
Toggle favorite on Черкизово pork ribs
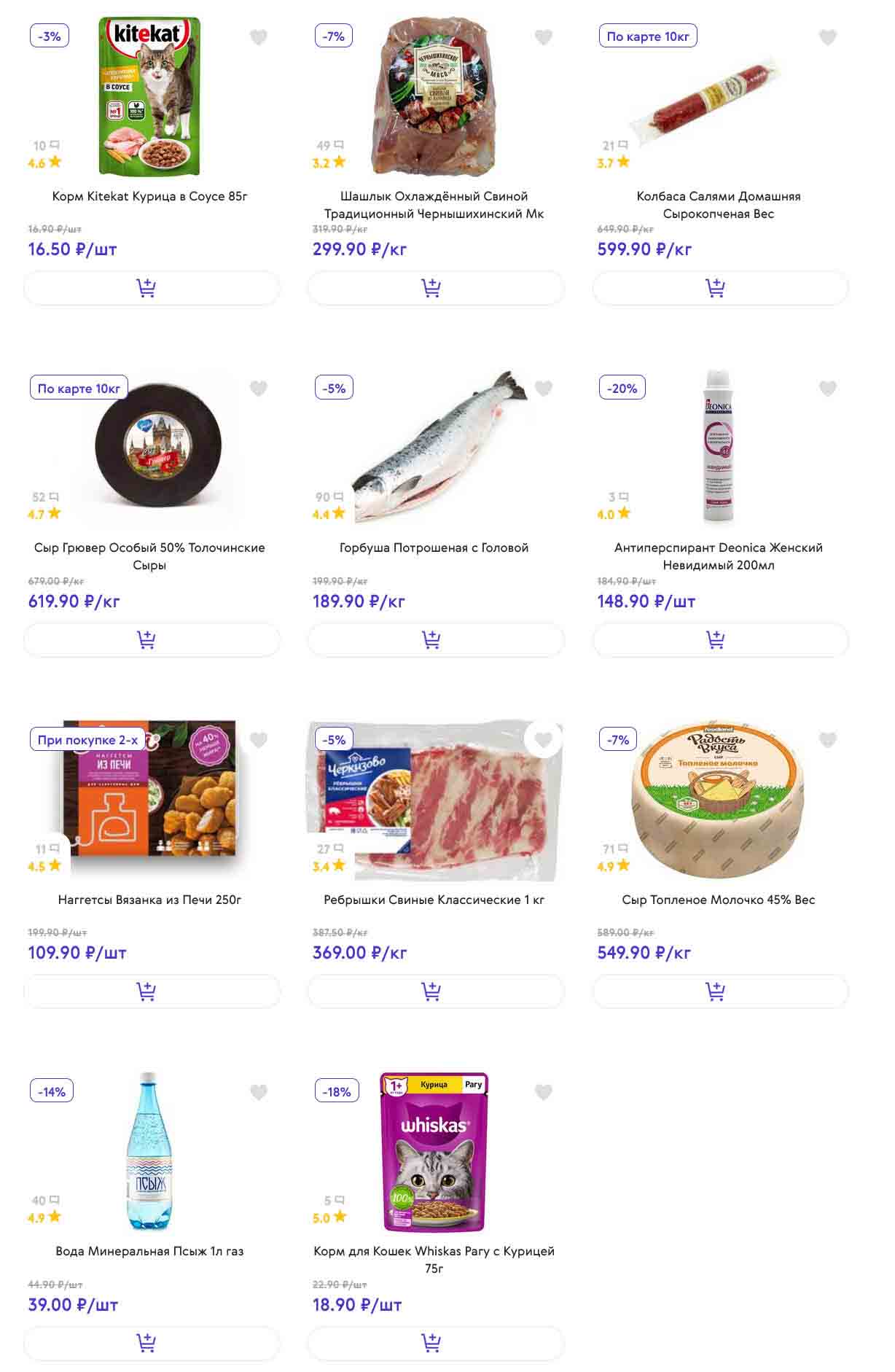tap(543, 741)
